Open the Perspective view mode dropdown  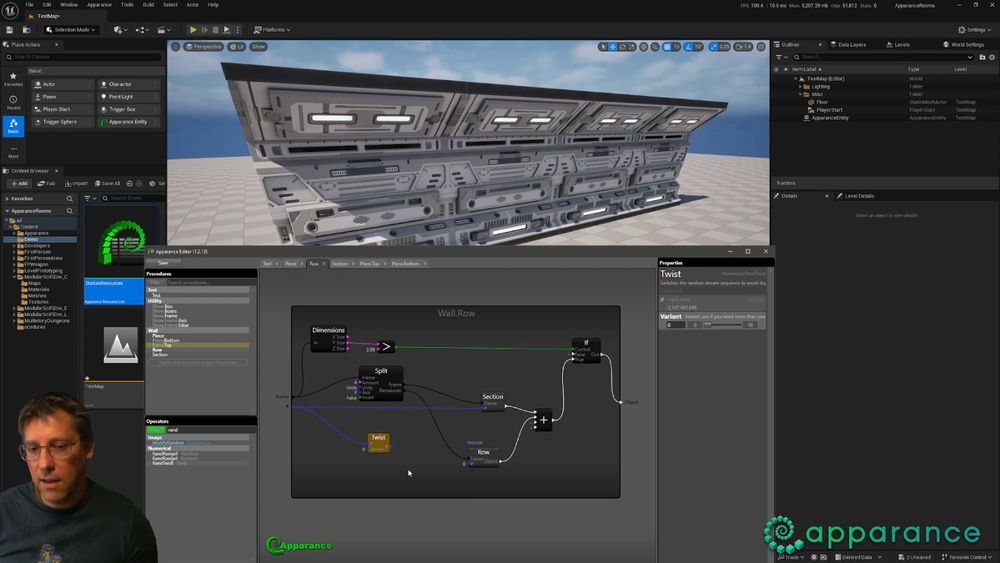[x=203, y=47]
